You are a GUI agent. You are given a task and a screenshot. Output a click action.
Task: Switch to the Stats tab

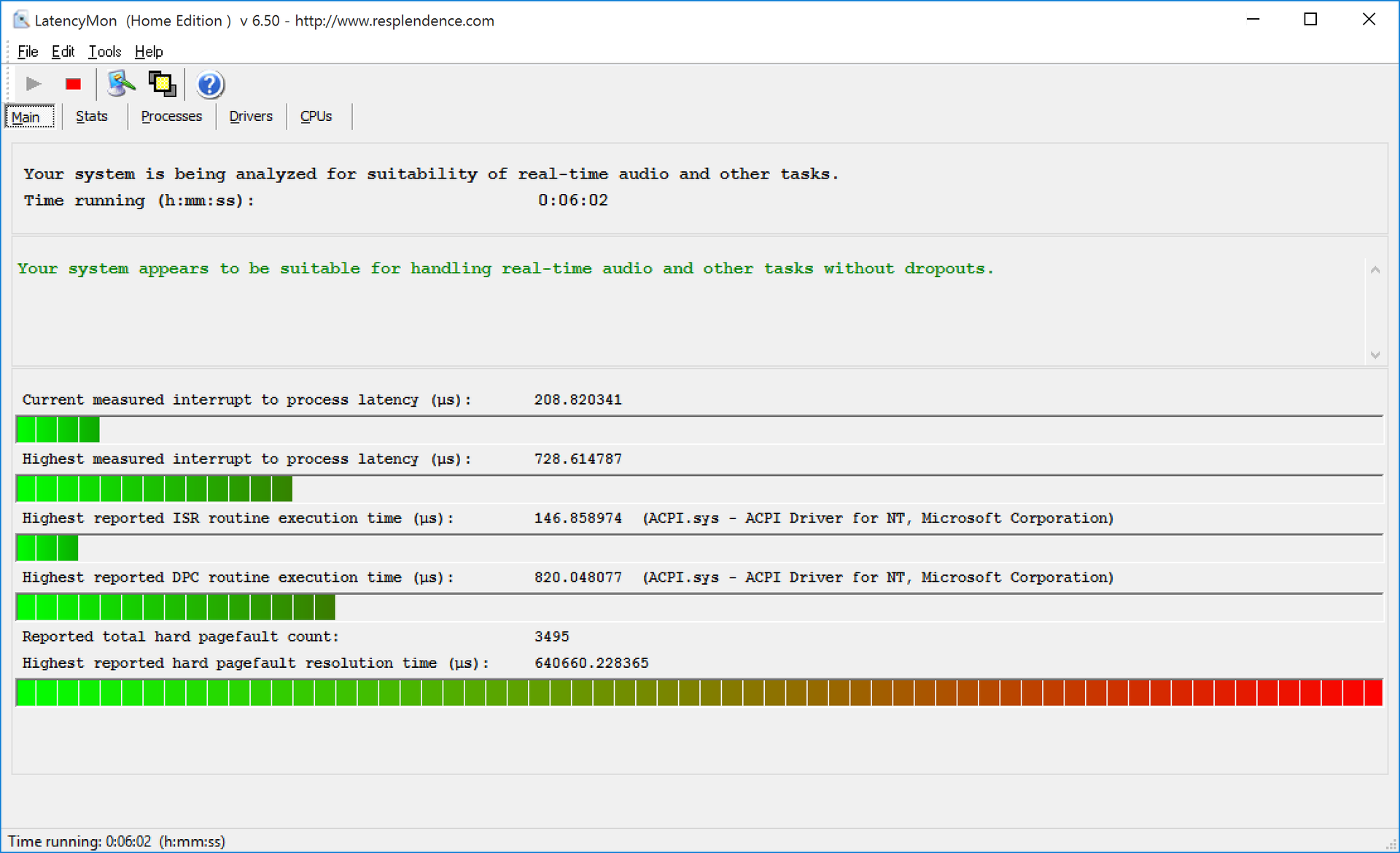point(92,117)
